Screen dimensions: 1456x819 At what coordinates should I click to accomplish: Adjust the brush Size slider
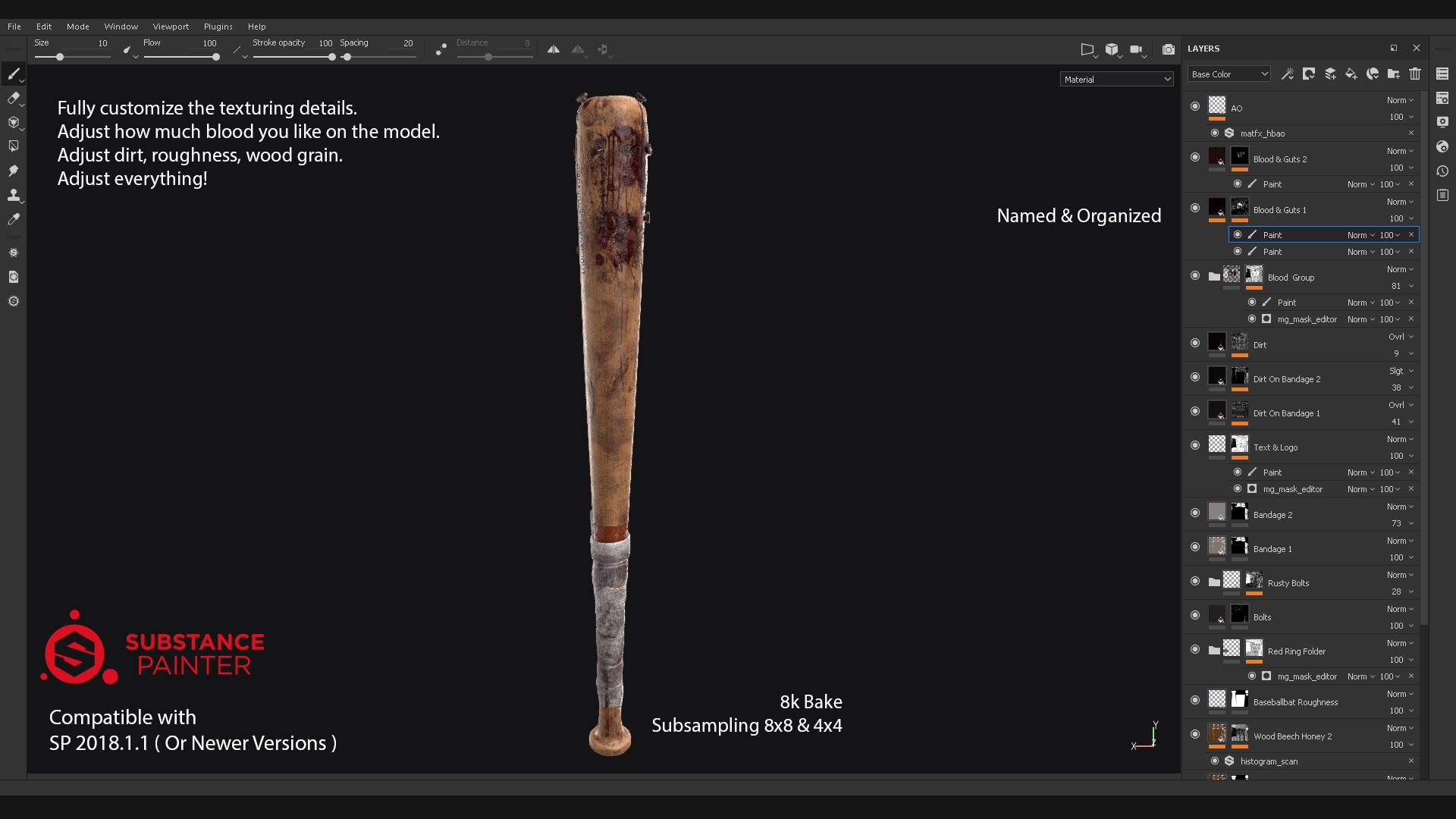tap(73, 57)
